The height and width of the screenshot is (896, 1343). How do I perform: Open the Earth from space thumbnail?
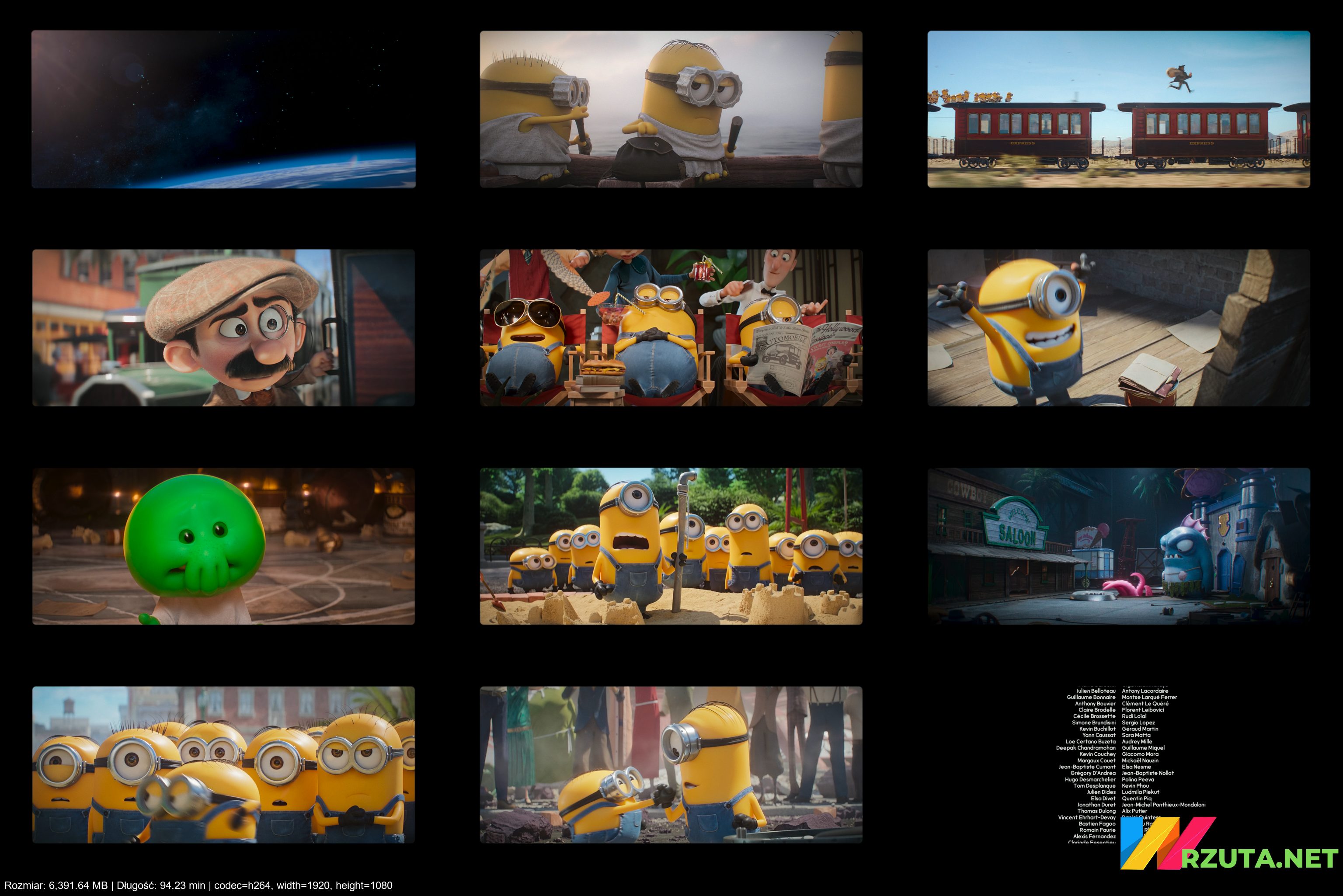(223, 109)
